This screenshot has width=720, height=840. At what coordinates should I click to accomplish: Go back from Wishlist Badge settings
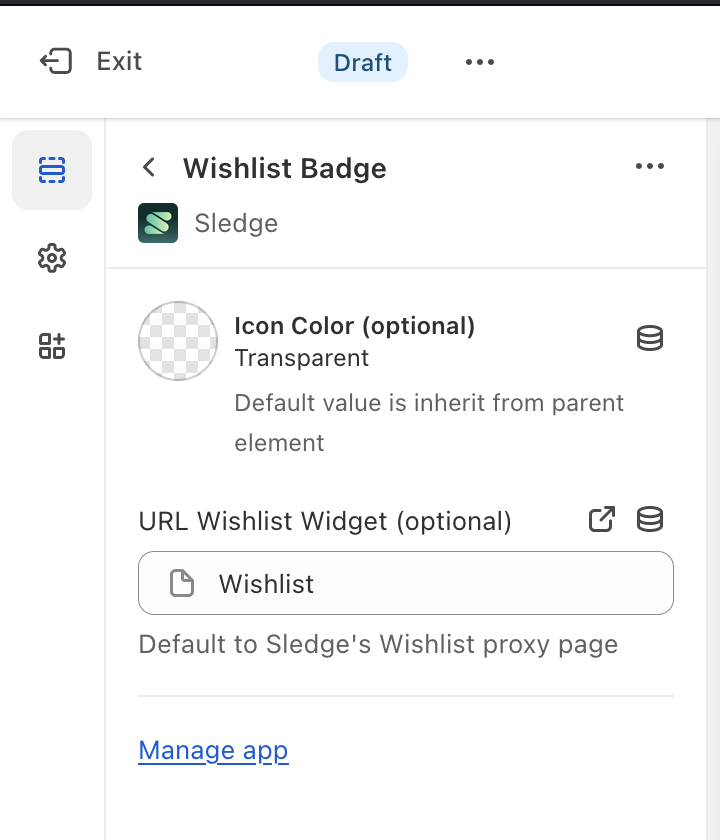click(149, 168)
